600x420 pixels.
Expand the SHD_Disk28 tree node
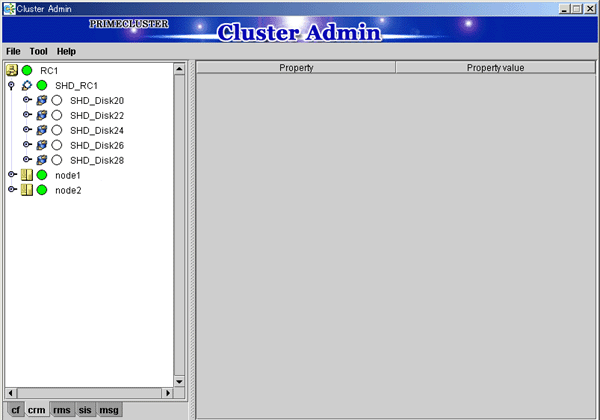click(27, 159)
